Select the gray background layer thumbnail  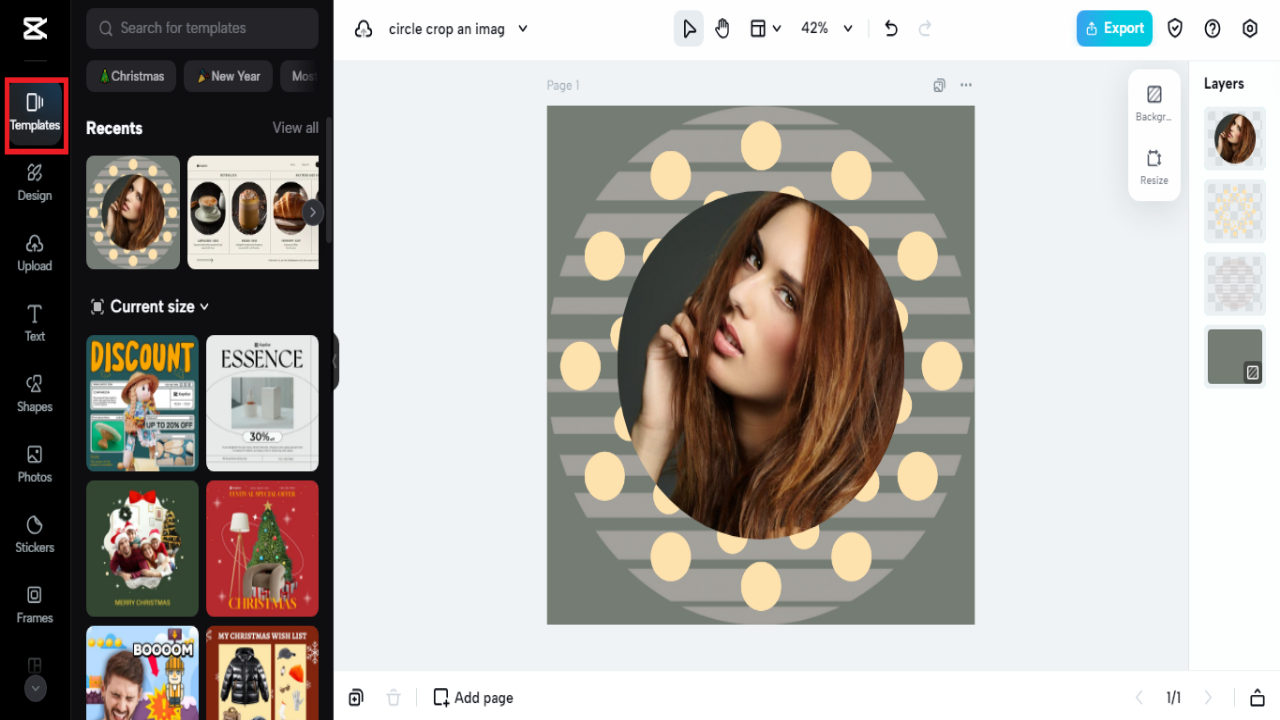pos(1235,356)
